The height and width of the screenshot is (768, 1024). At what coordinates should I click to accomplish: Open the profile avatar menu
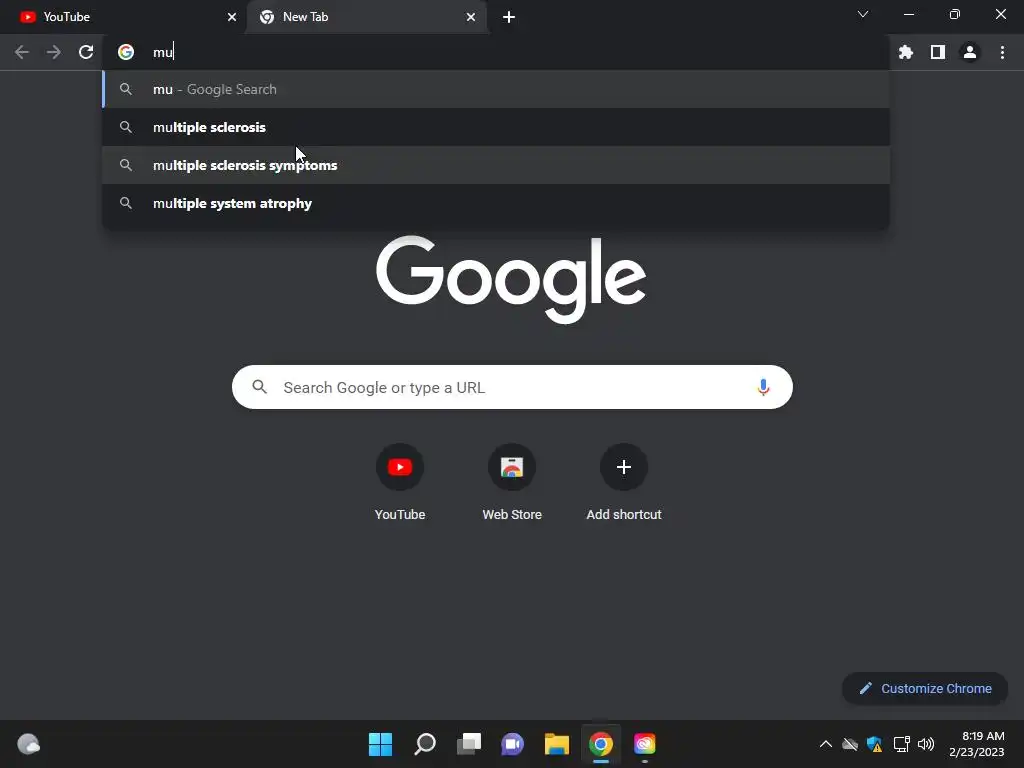970,52
